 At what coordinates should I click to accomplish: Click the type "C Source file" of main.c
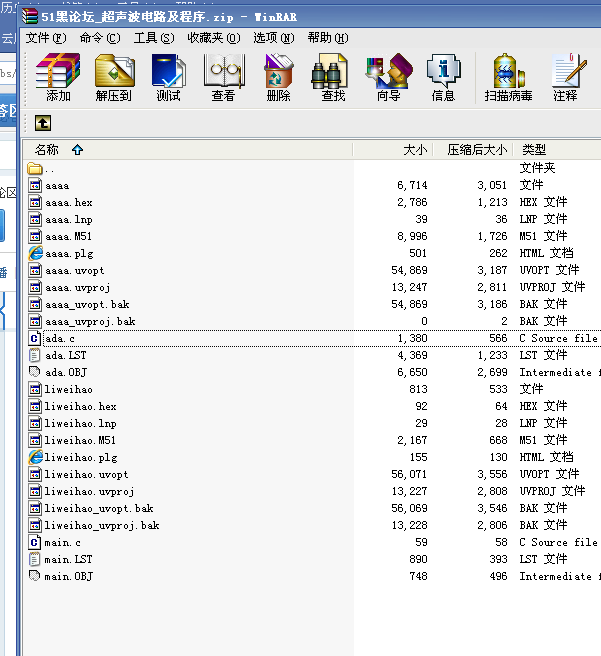point(558,542)
